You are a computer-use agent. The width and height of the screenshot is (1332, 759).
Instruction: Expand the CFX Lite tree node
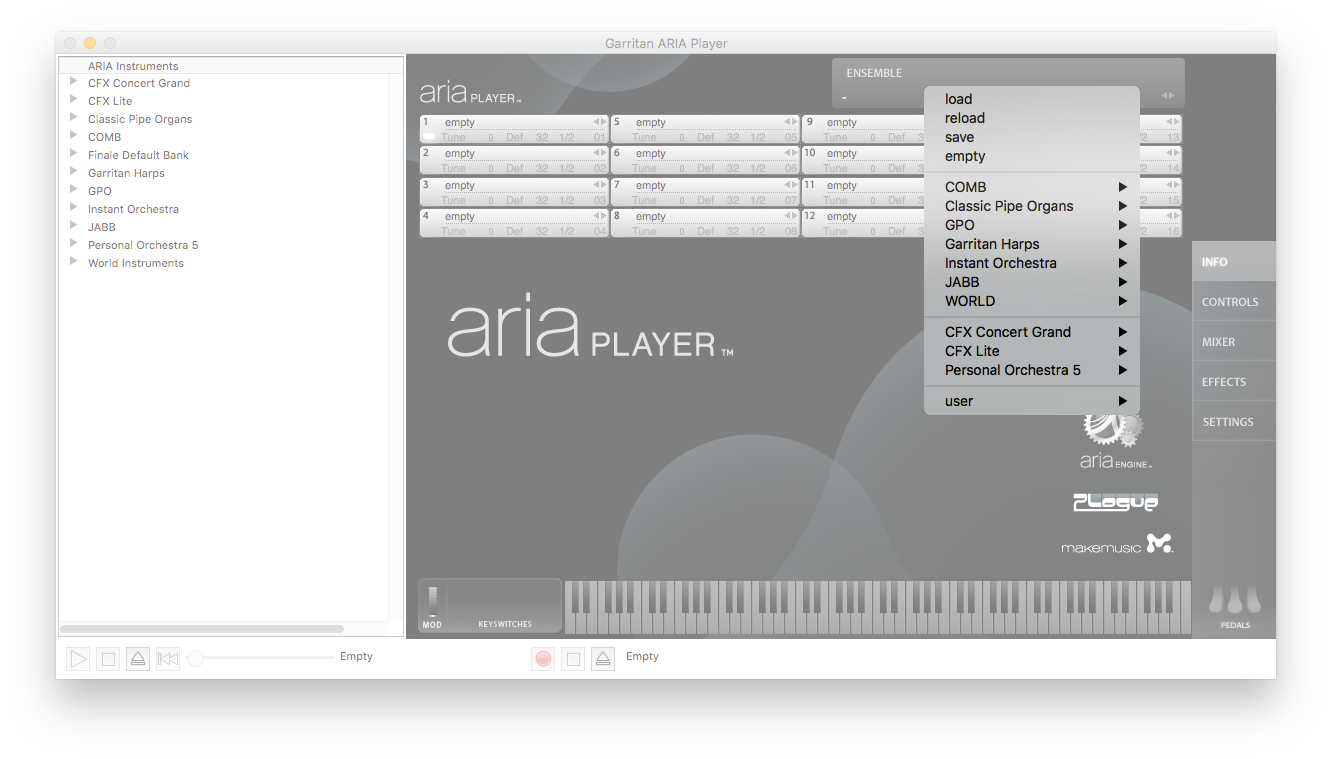[74, 100]
